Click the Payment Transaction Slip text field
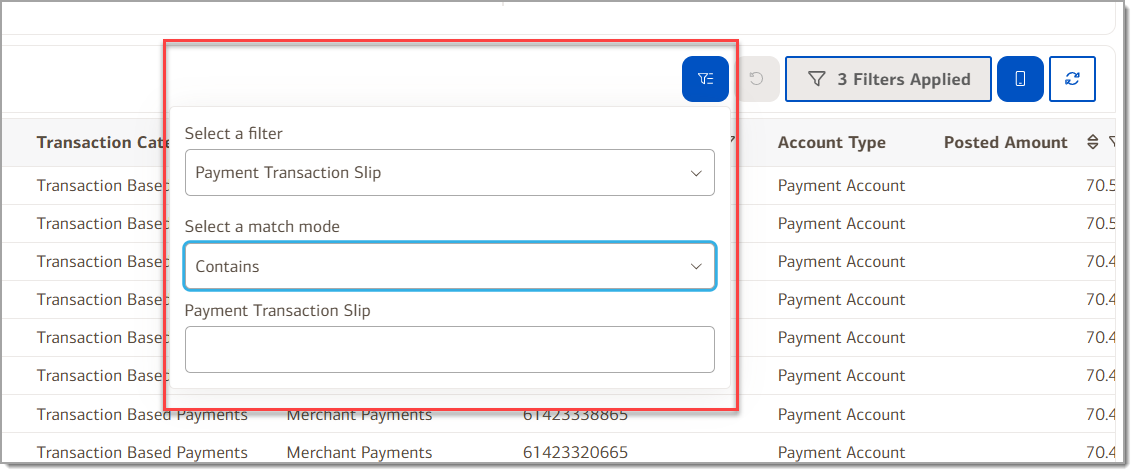The height and width of the screenshot is (474, 1135). pos(450,350)
